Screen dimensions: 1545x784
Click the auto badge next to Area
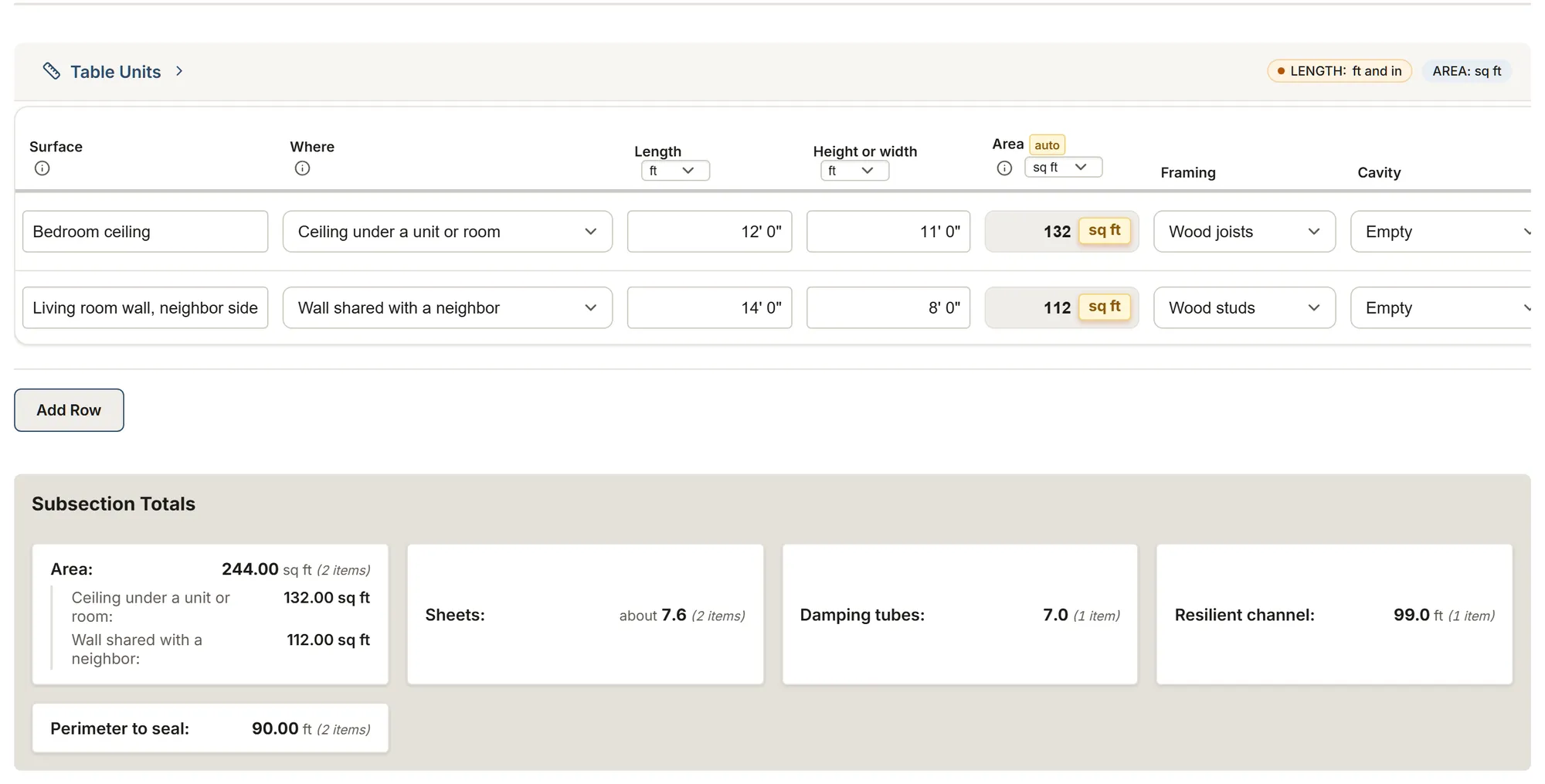[1047, 145]
